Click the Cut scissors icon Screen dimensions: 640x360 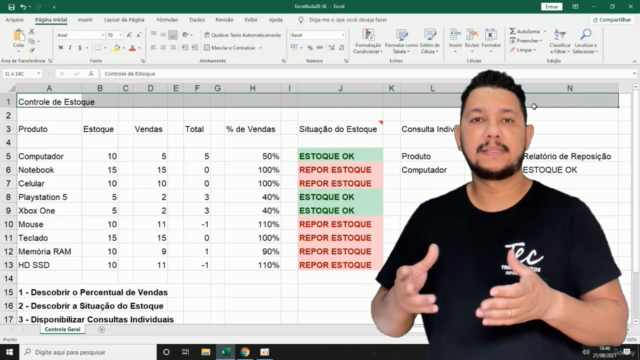click(31, 32)
